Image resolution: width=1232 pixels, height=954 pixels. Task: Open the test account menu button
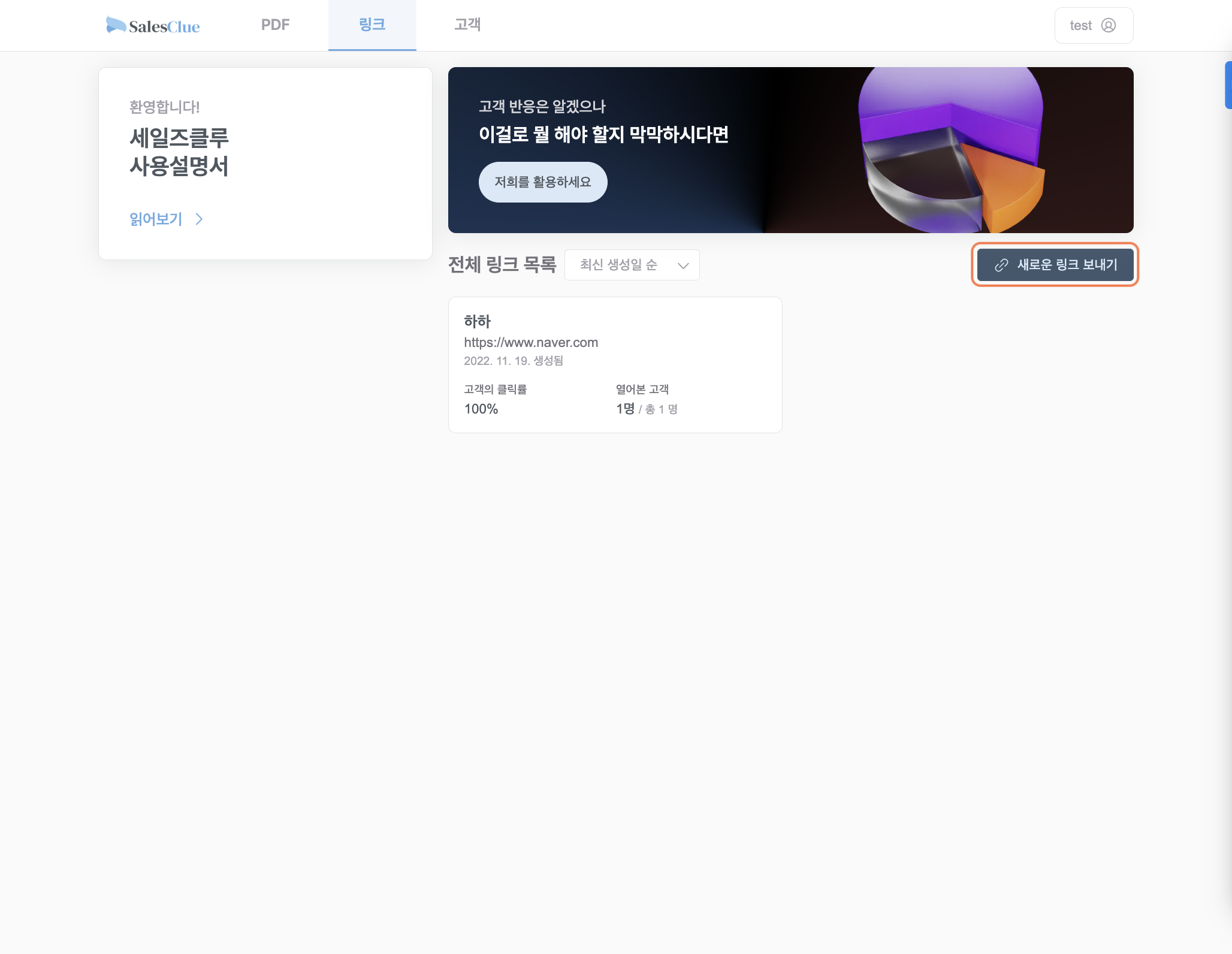(1094, 25)
